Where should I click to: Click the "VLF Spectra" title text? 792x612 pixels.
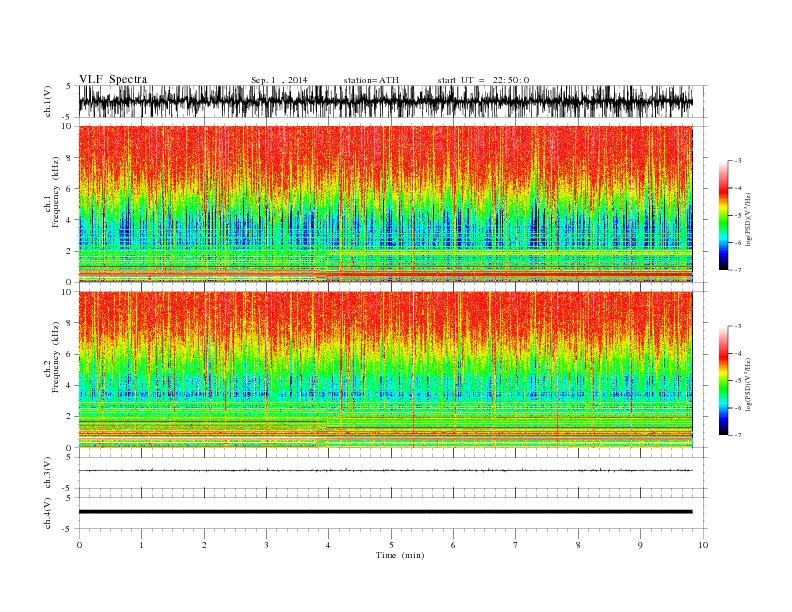113,79
